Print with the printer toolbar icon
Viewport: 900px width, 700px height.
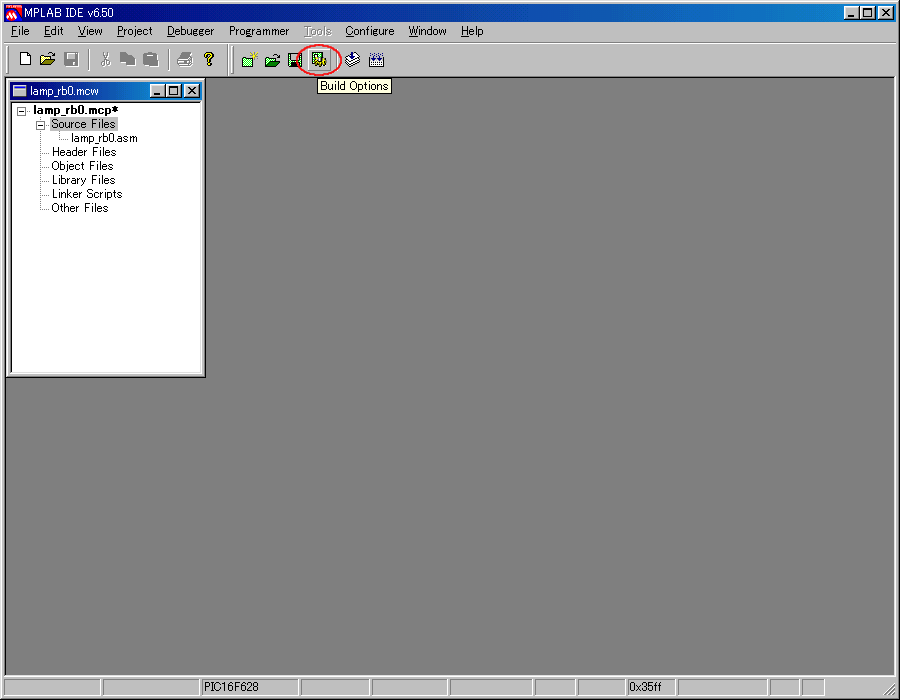185,59
